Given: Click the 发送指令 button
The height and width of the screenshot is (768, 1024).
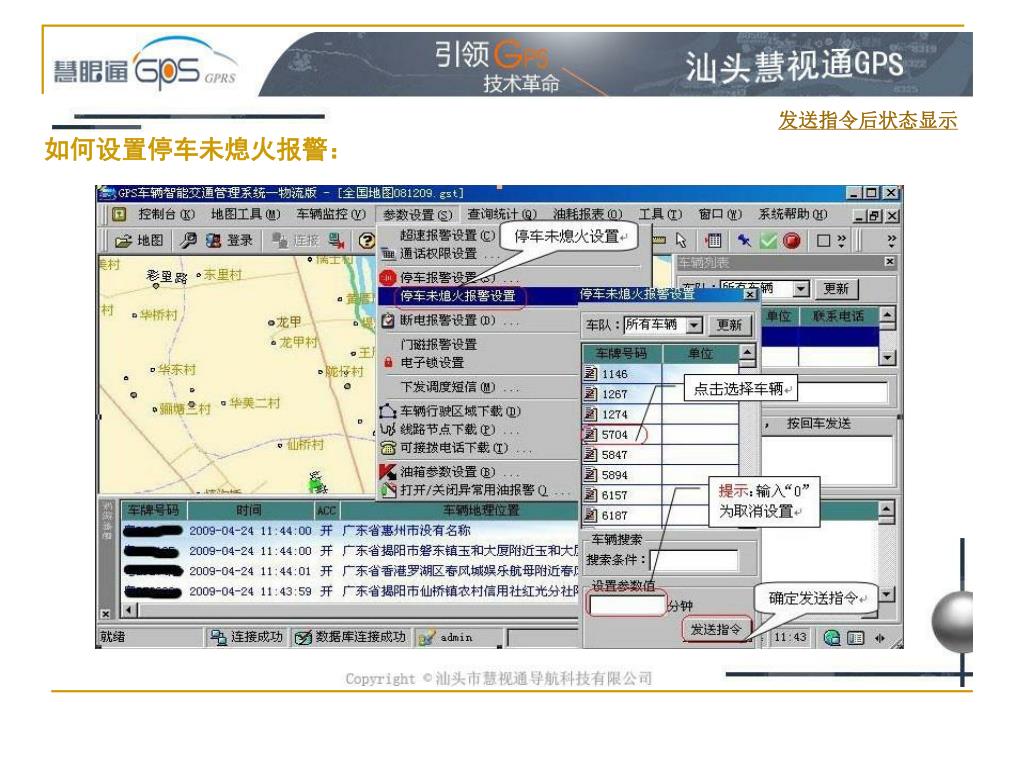Looking at the screenshot, I should (716, 629).
